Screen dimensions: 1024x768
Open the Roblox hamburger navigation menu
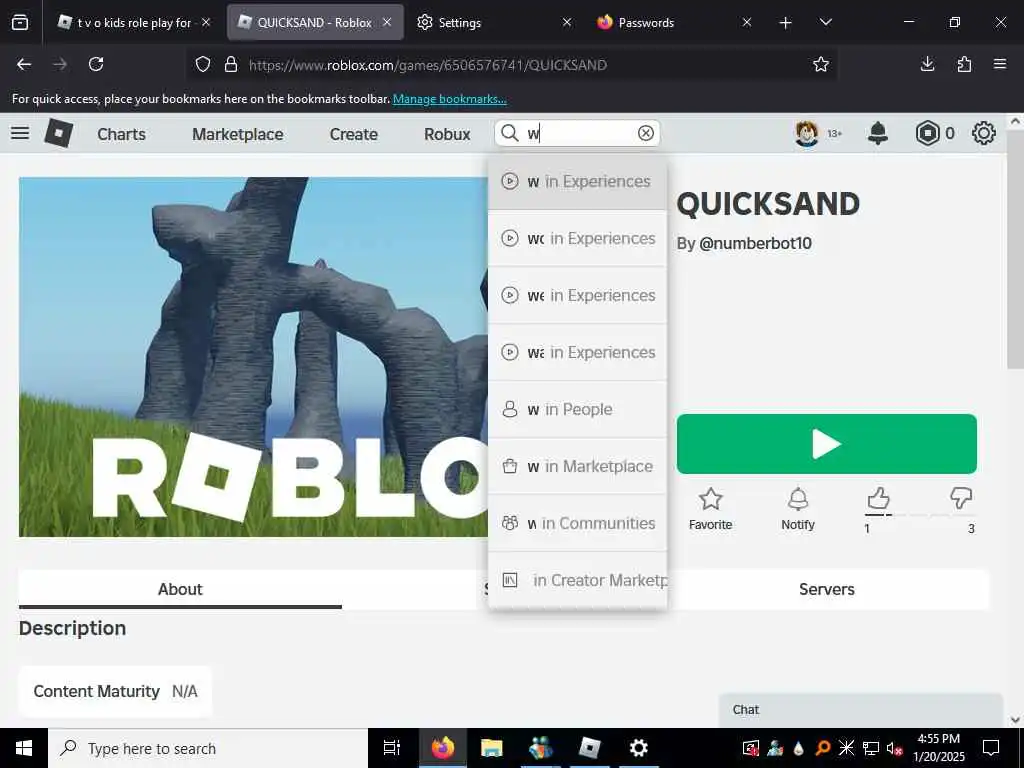pyautogui.click(x=20, y=133)
